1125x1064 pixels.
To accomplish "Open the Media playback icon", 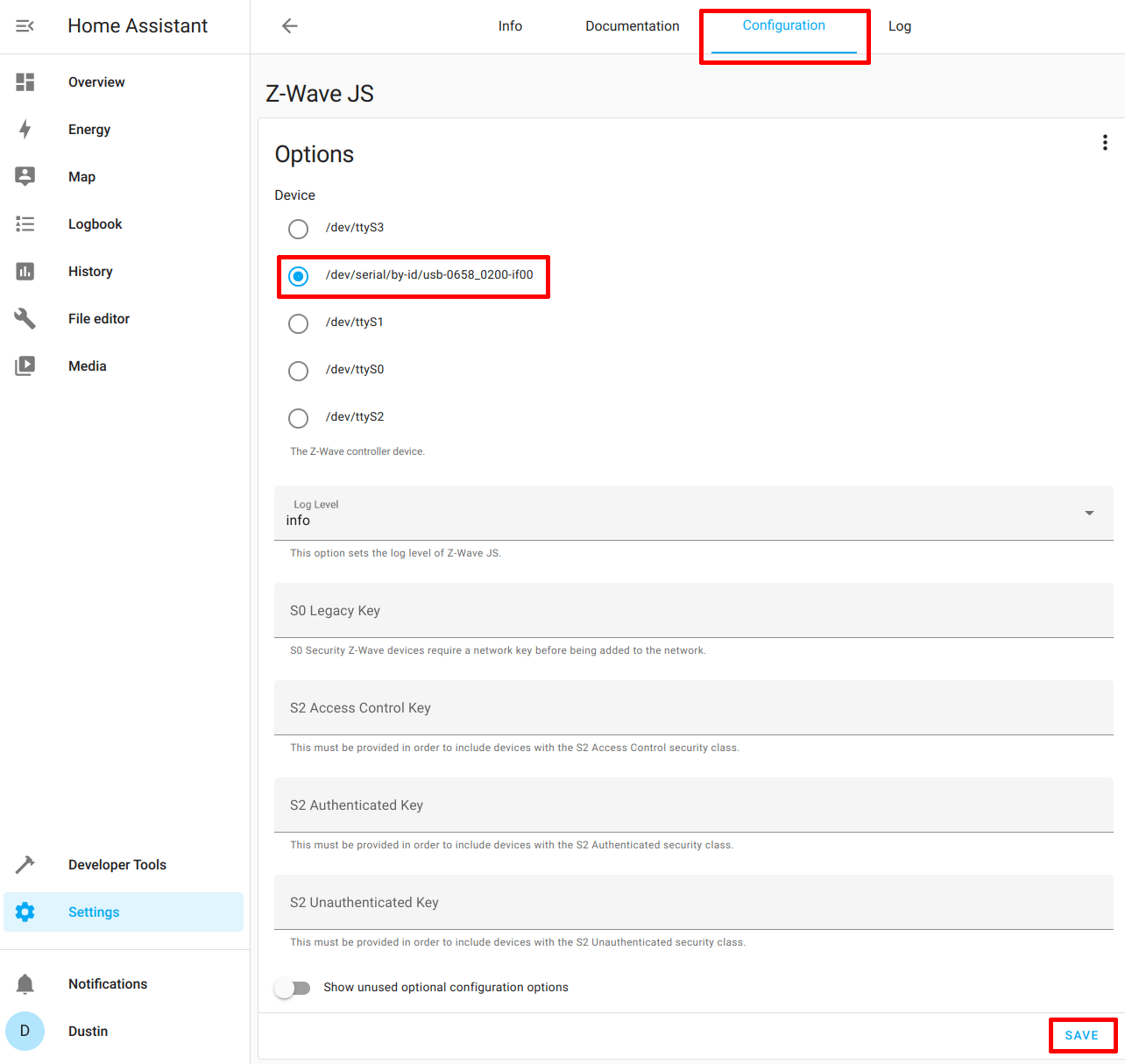I will (25, 365).
